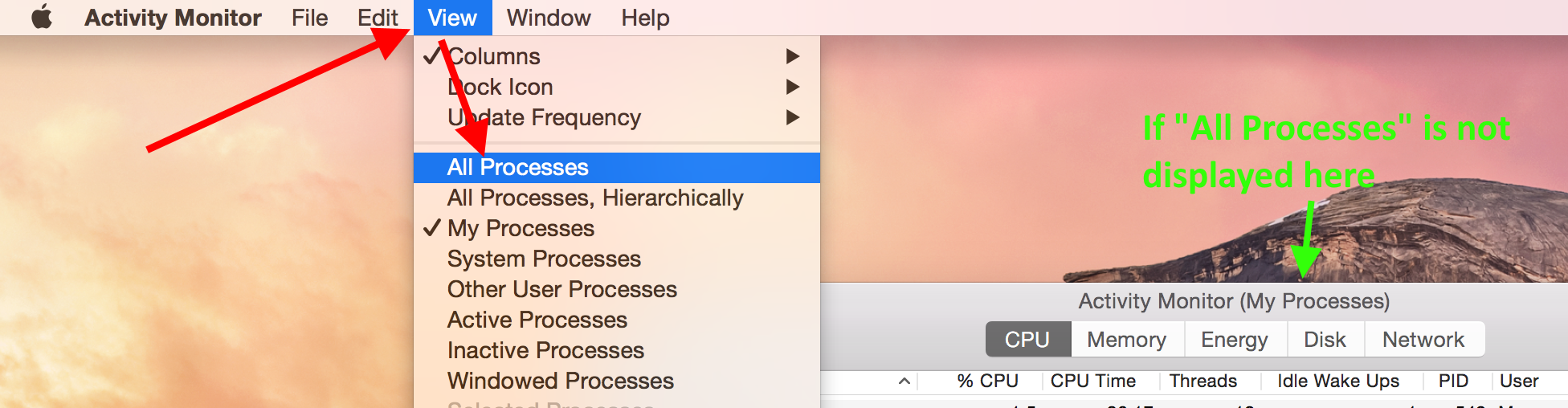This screenshot has width=1568, height=408.
Task: Switch to the Energy tab
Action: pos(1234,340)
